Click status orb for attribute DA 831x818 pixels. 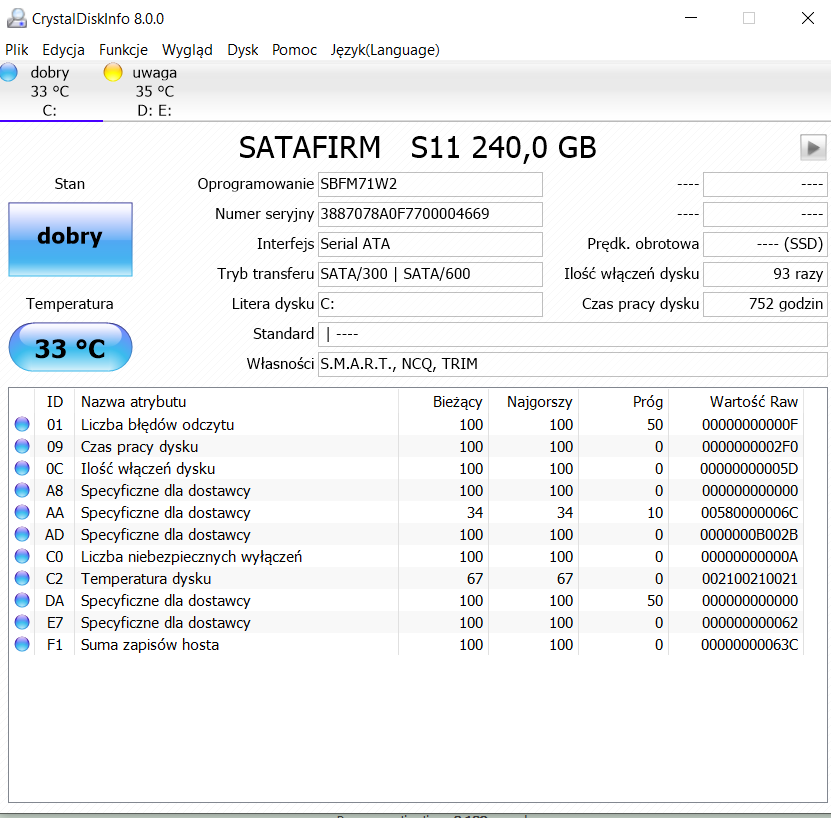tap(22, 600)
